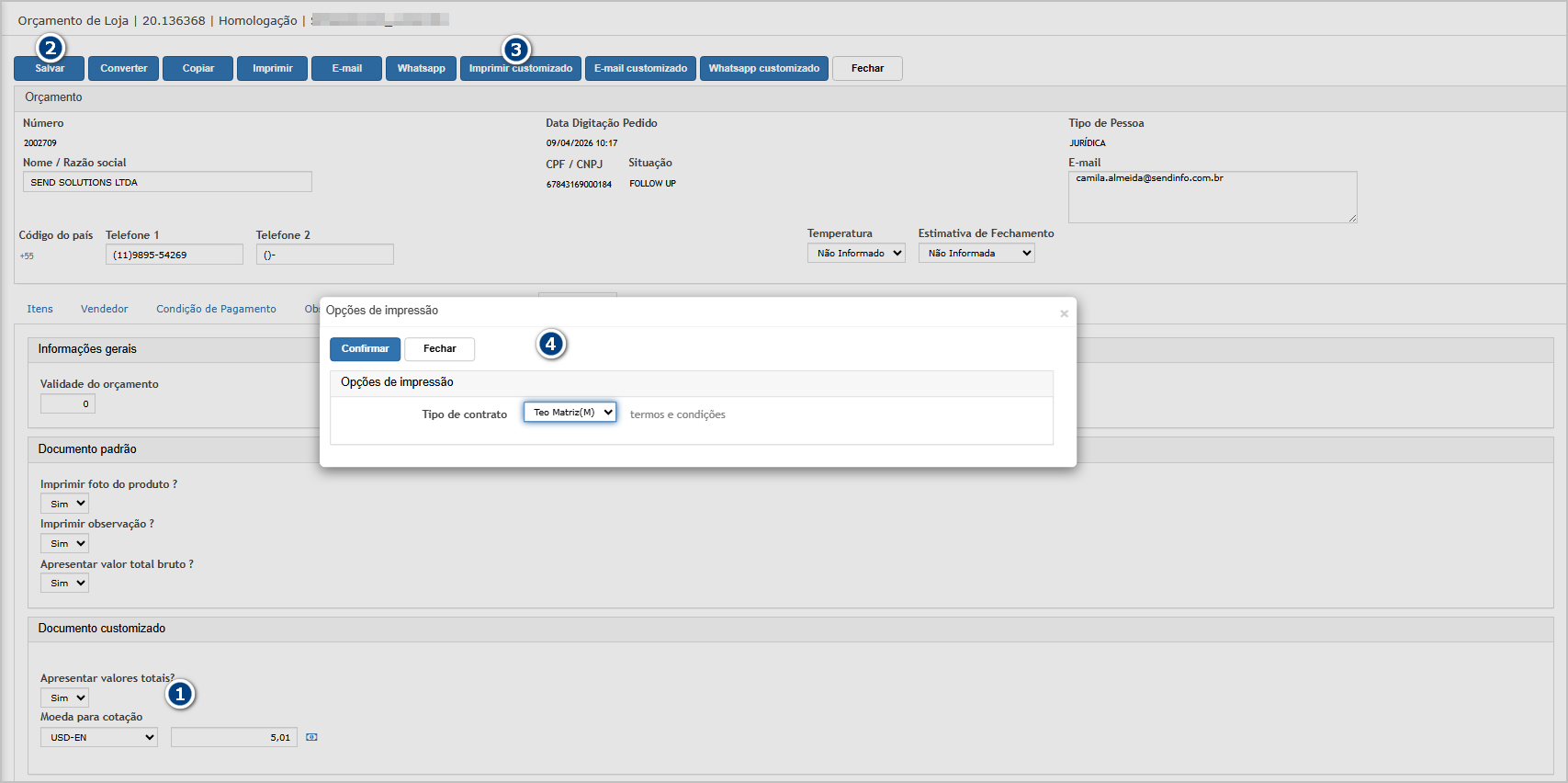Screen dimensions: 1568x783
Task: Switch to the Vendedor tab
Action: pos(104,309)
